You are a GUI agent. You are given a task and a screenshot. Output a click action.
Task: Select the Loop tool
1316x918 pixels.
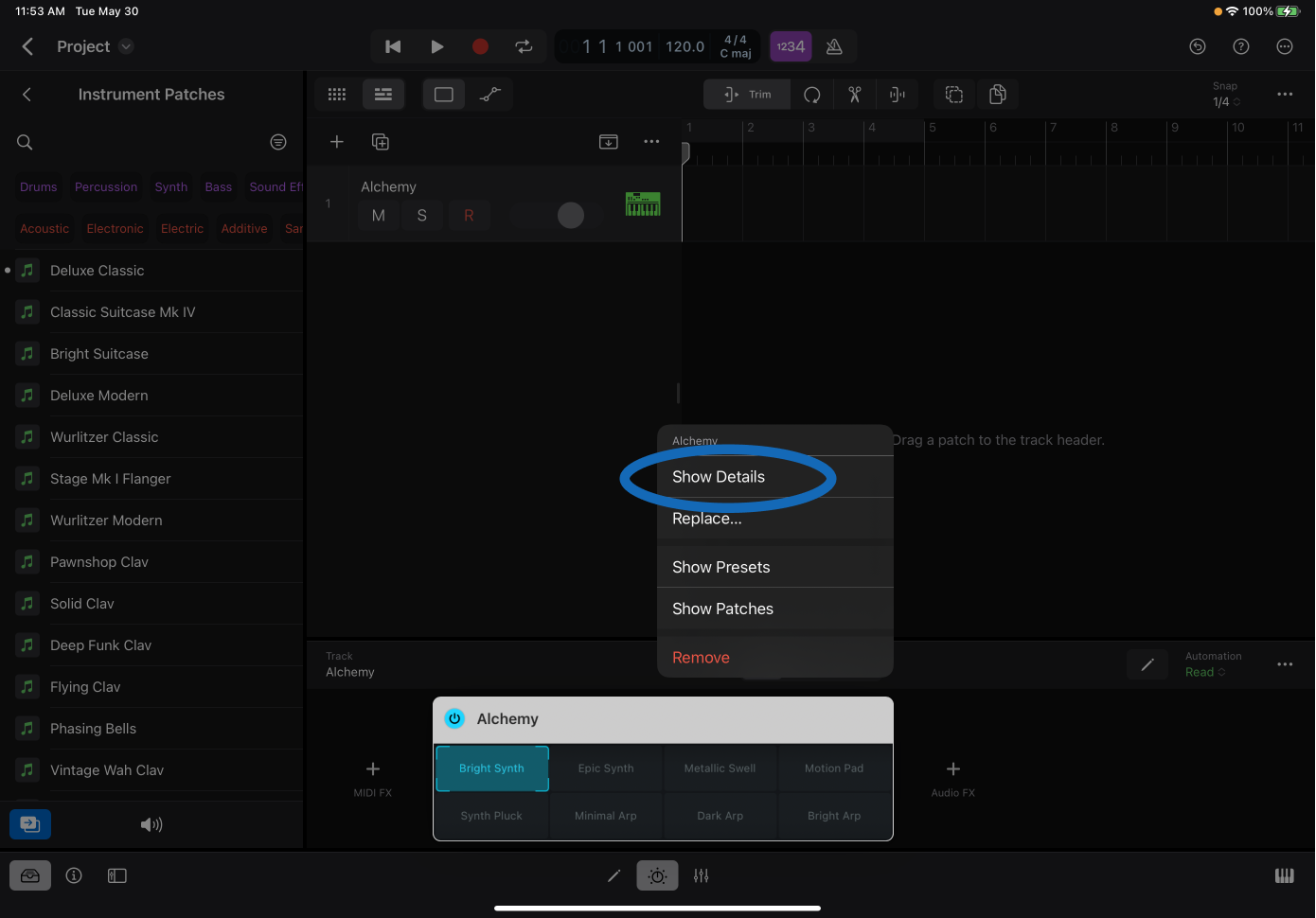812,95
